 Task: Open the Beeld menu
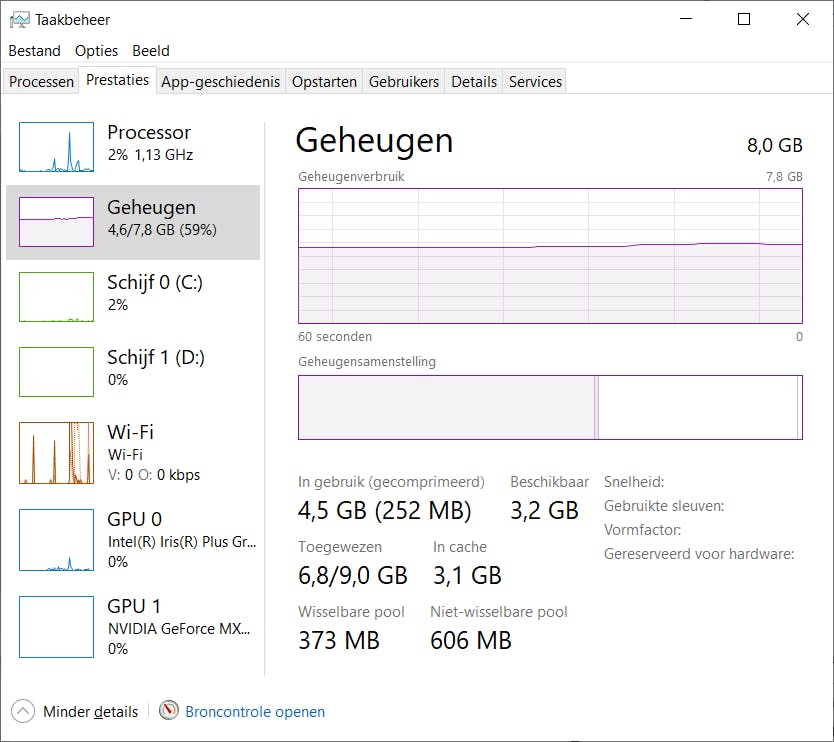[150, 50]
